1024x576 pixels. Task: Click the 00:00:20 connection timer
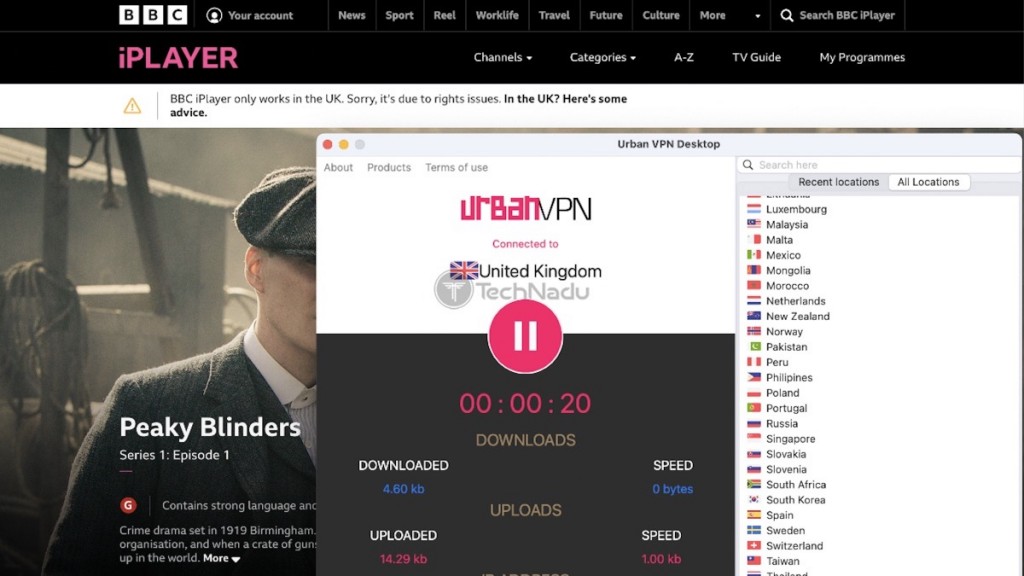point(525,404)
